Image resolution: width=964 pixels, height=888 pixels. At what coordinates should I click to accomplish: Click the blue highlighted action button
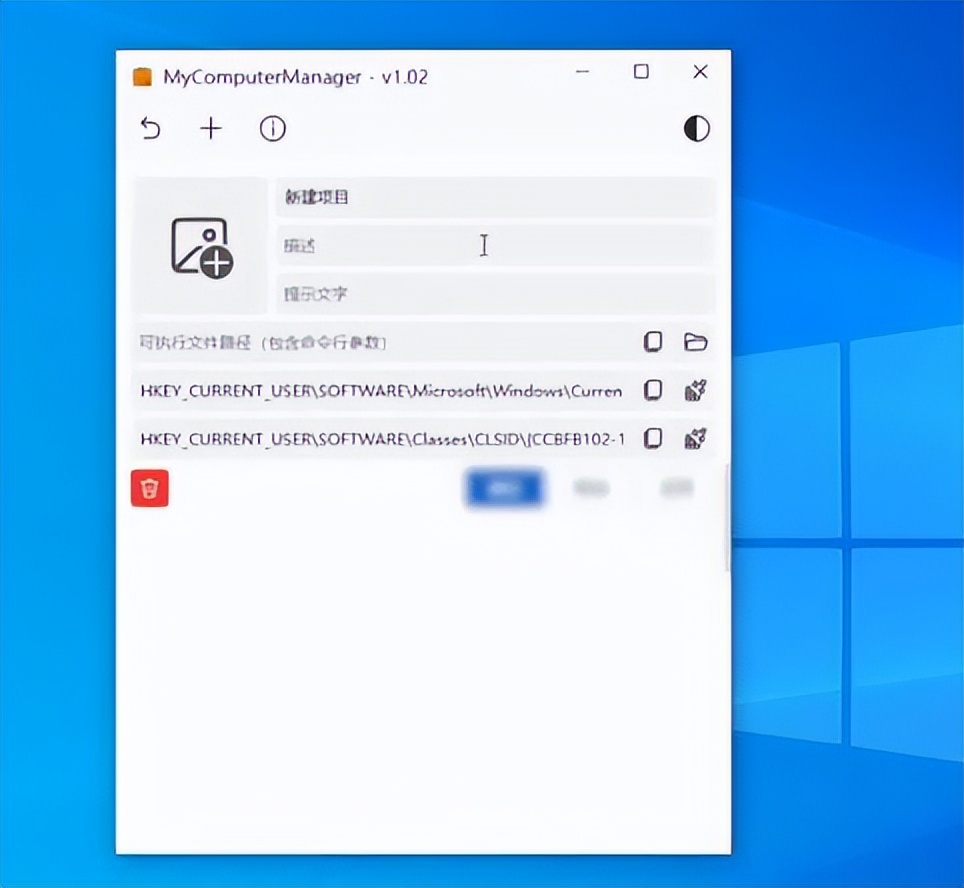pos(503,488)
